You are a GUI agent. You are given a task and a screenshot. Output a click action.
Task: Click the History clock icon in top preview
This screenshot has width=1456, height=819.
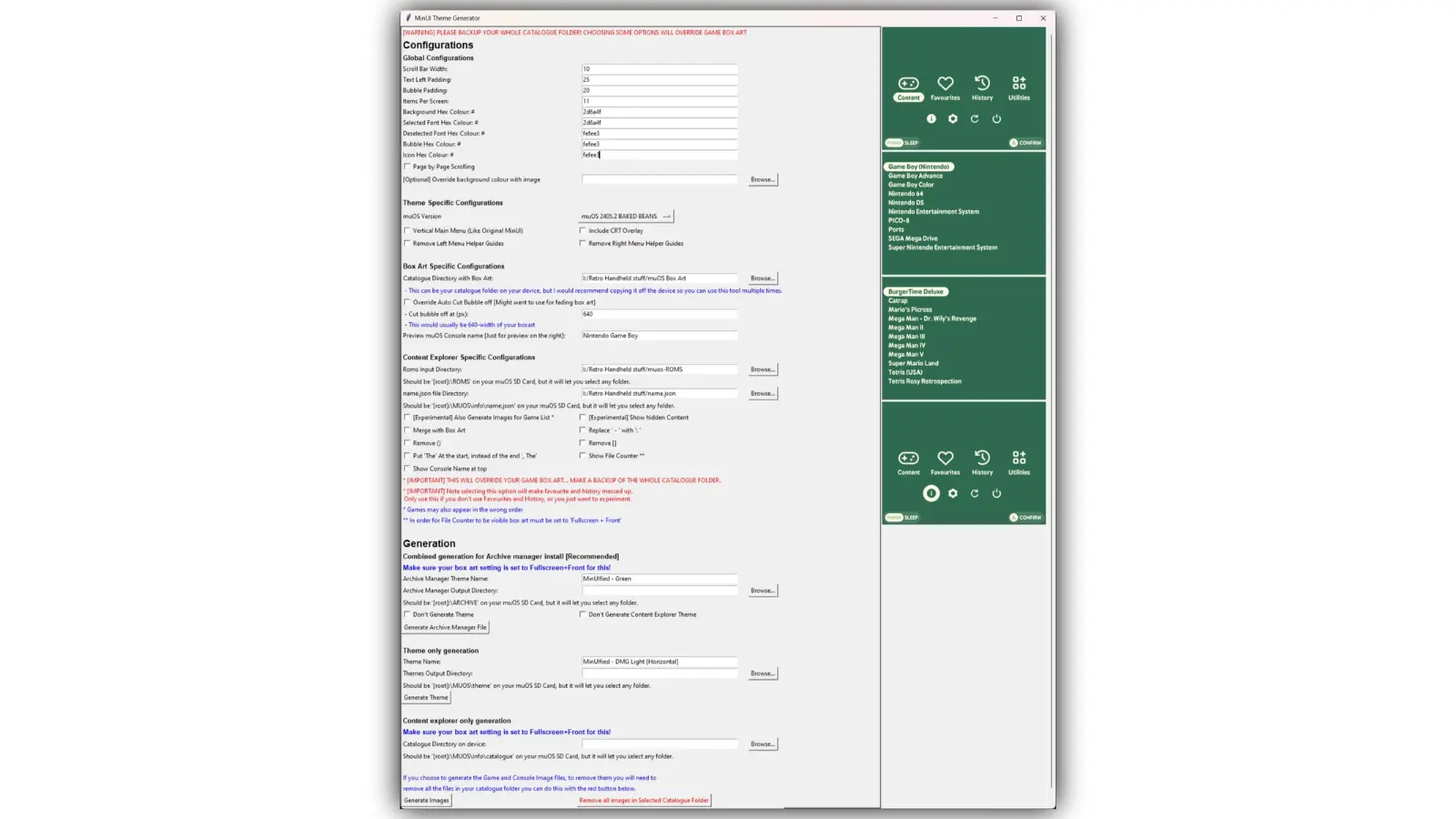coord(982,83)
